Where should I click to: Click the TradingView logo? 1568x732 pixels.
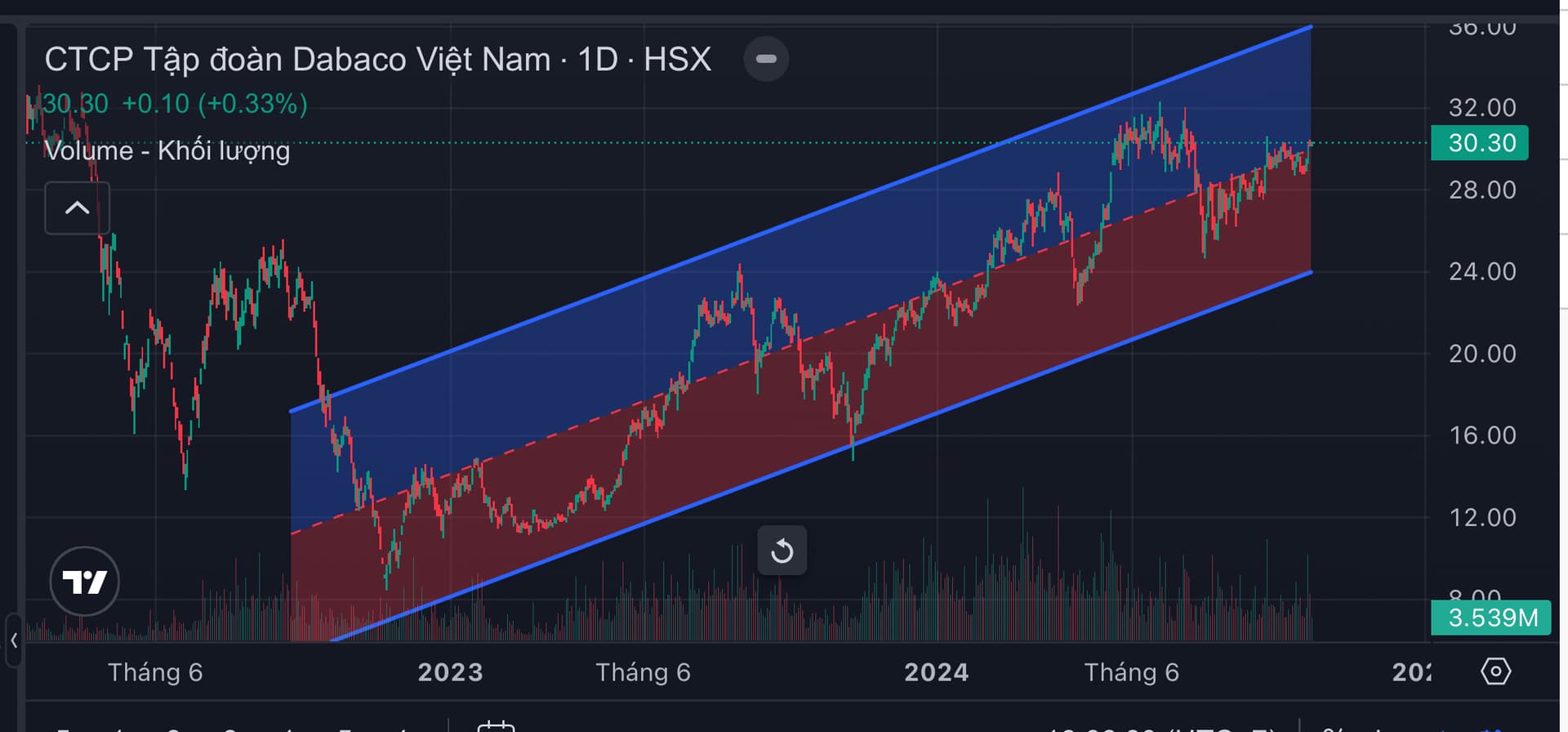click(x=84, y=582)
